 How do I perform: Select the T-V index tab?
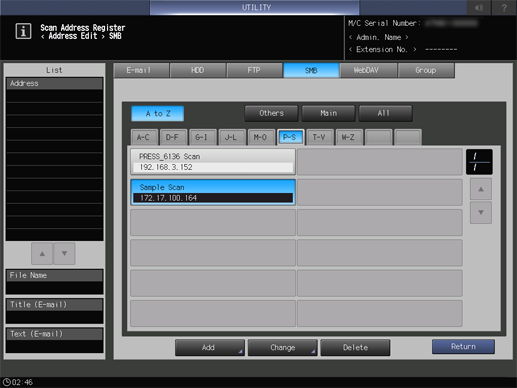[x=319, y=137]
